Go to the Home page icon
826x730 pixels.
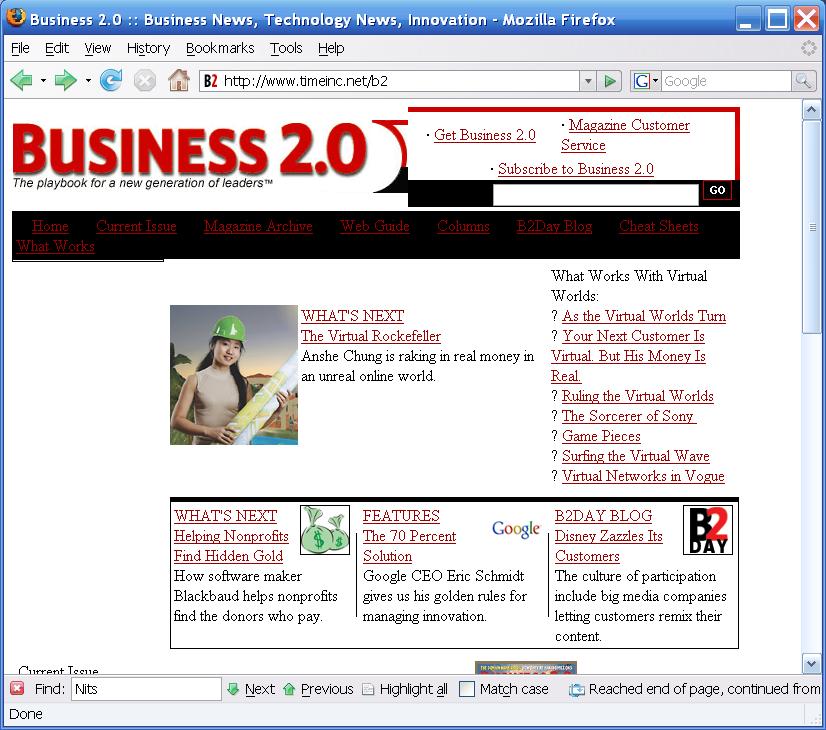pos(179,80)
